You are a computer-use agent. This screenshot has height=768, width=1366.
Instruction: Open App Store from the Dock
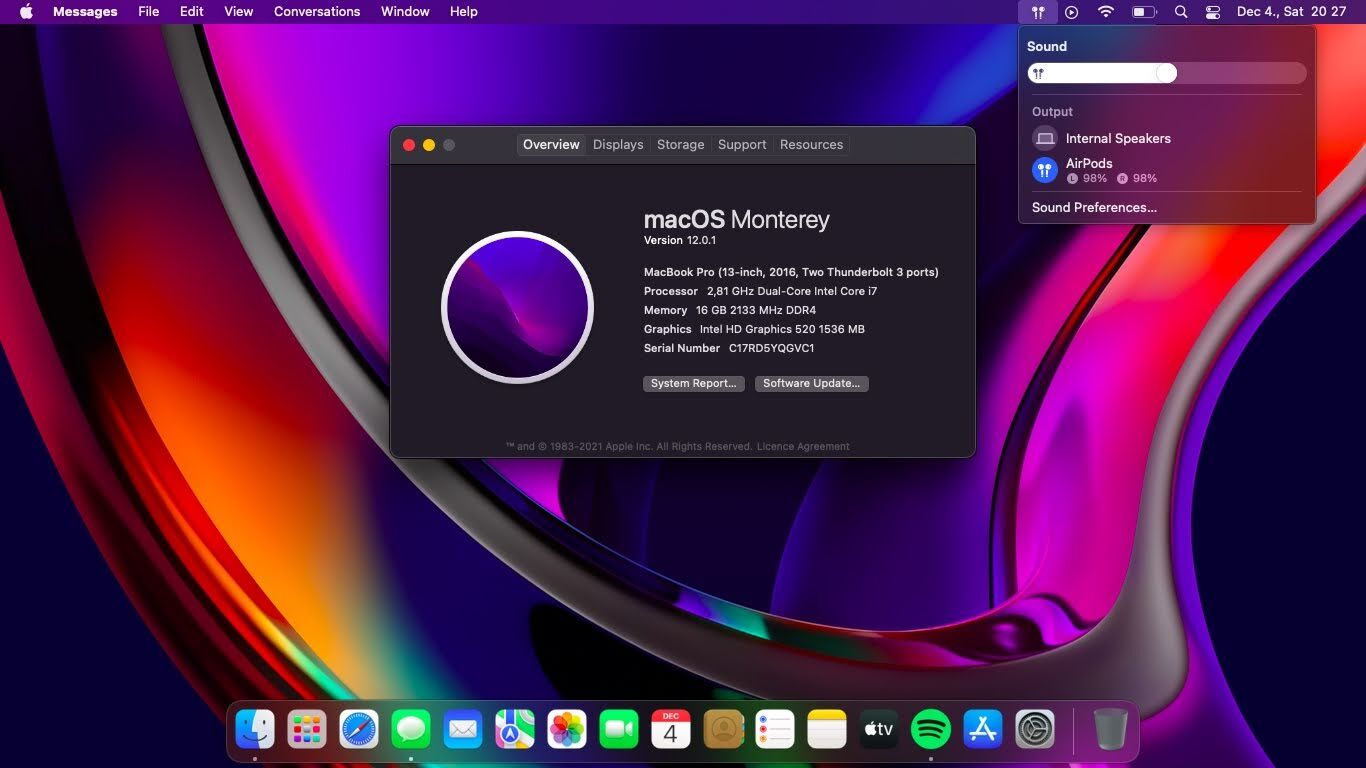[983, 729]
